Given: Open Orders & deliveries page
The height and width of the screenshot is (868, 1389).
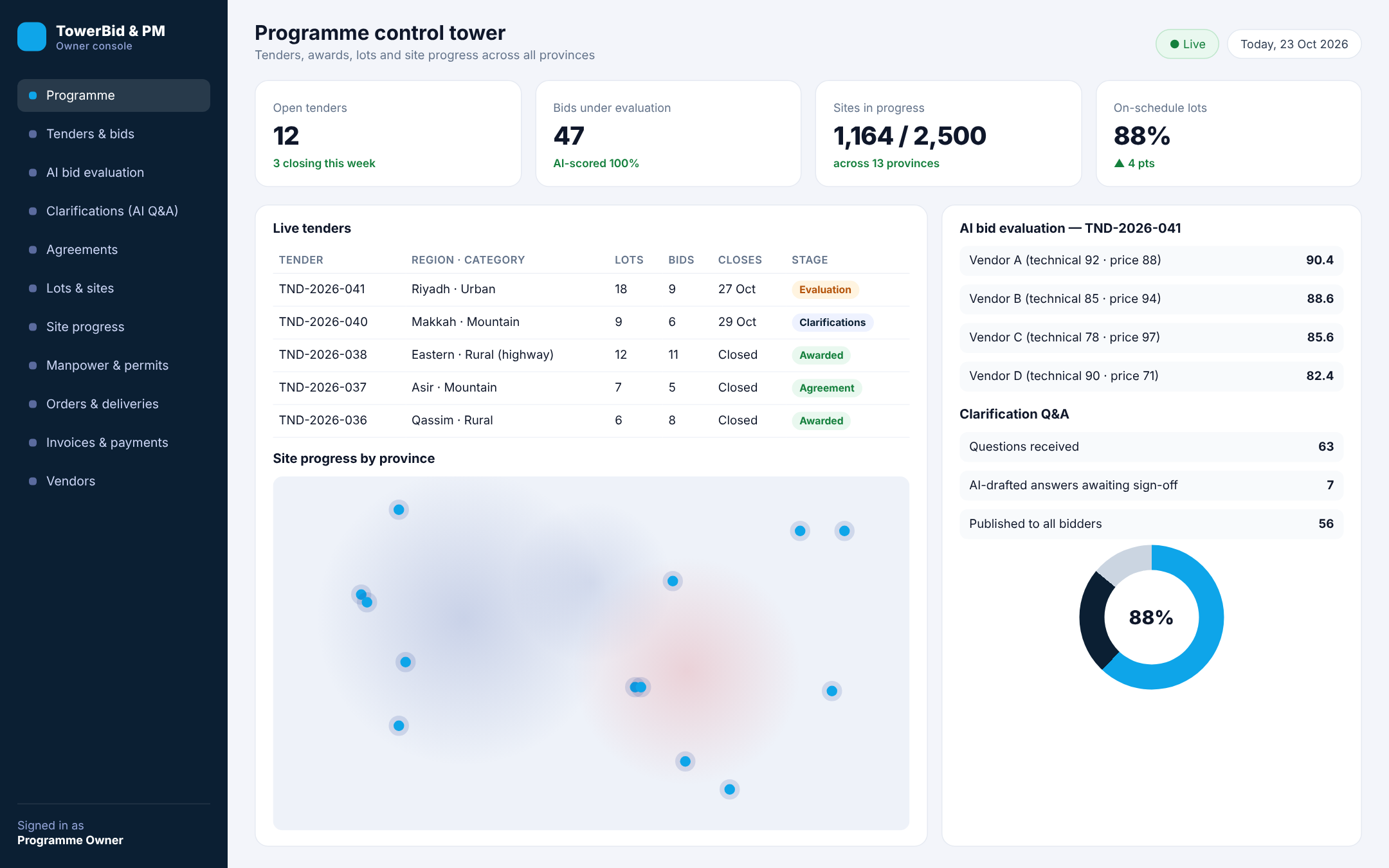Looking at the screenshot, I should click(x=114, y=404).
